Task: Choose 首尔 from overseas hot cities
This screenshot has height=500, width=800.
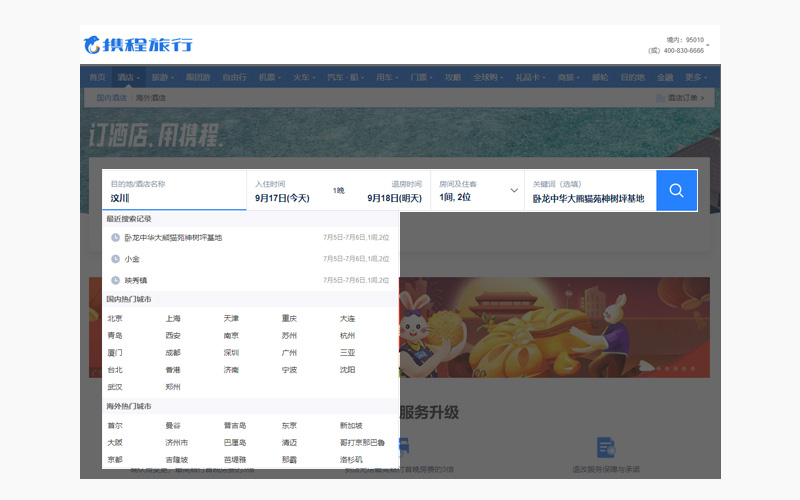Action: pos(115,426)
